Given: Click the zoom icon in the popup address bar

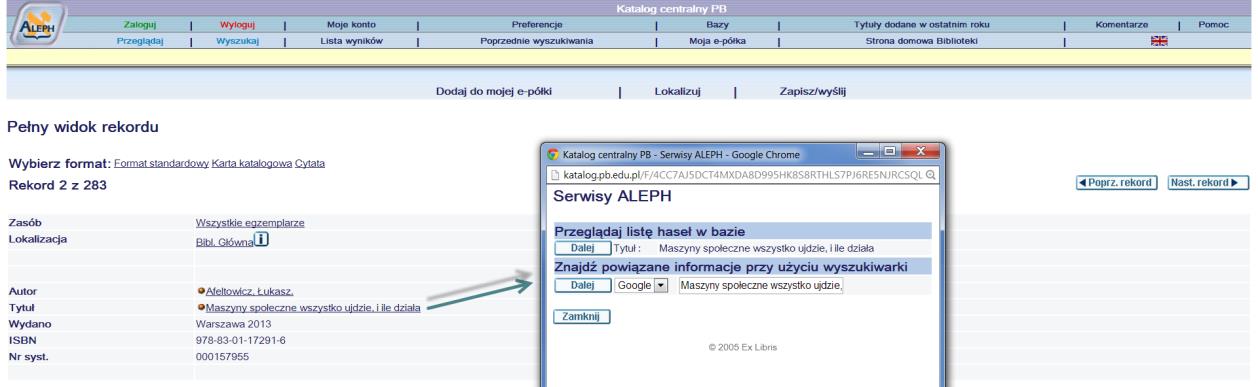Looking at the screenshot, I should click(x=931, y=174).
